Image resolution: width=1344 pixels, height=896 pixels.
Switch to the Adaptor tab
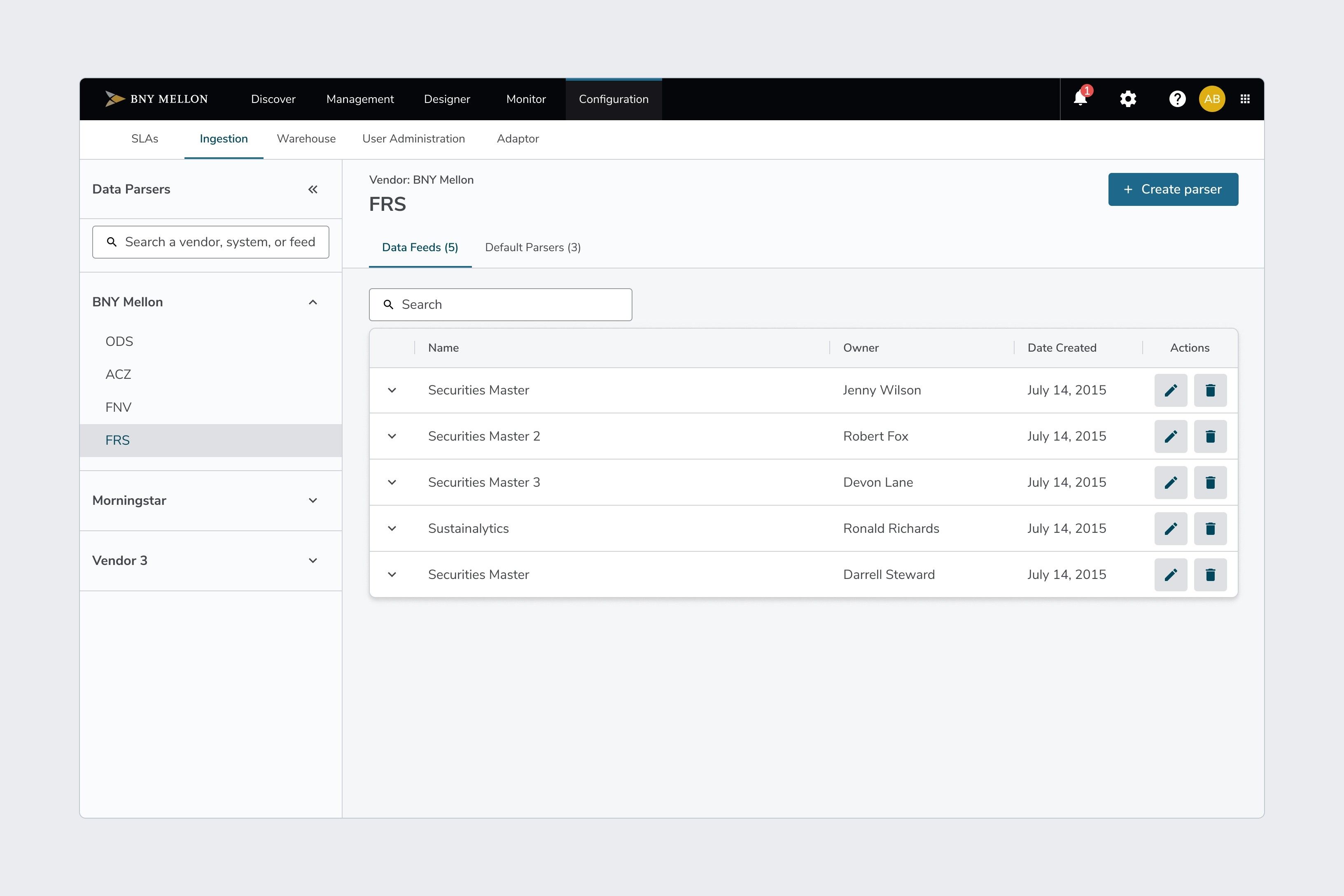[x=518, y=139]
